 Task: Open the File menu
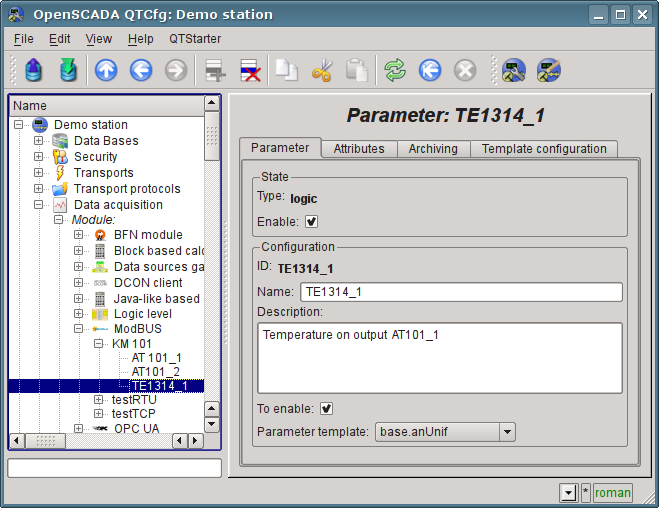[24, 39]
